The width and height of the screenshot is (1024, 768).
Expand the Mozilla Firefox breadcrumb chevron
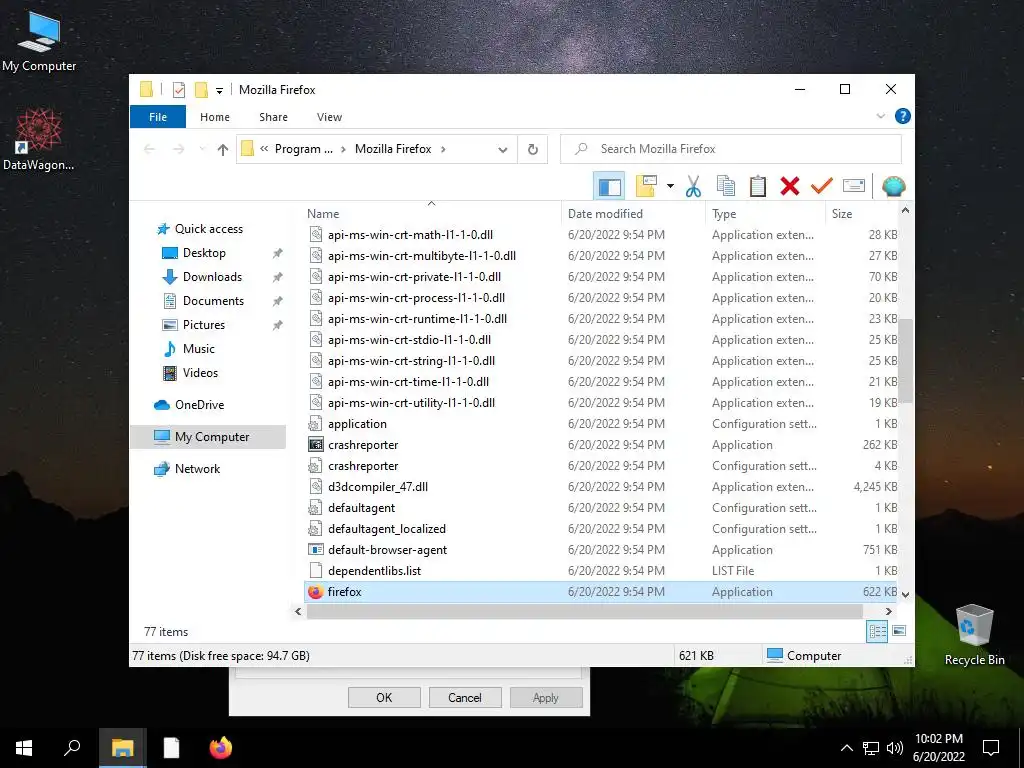tap(443, 149)
